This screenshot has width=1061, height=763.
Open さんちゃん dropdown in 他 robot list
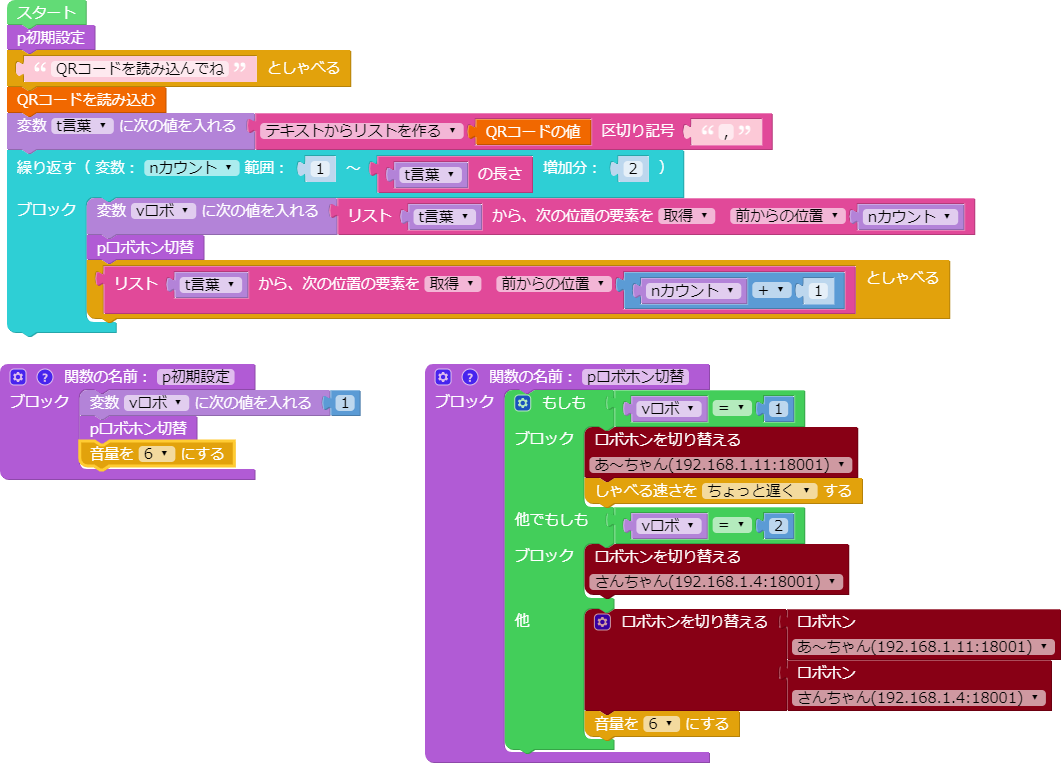coord(919,698)
